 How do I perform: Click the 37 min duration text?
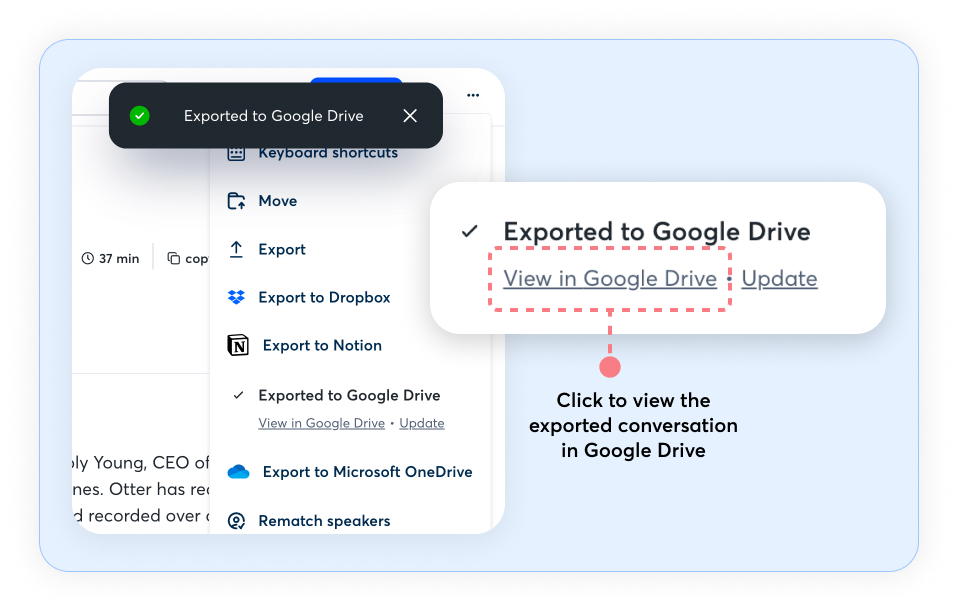pyautogui.click(x=119, y=258)
